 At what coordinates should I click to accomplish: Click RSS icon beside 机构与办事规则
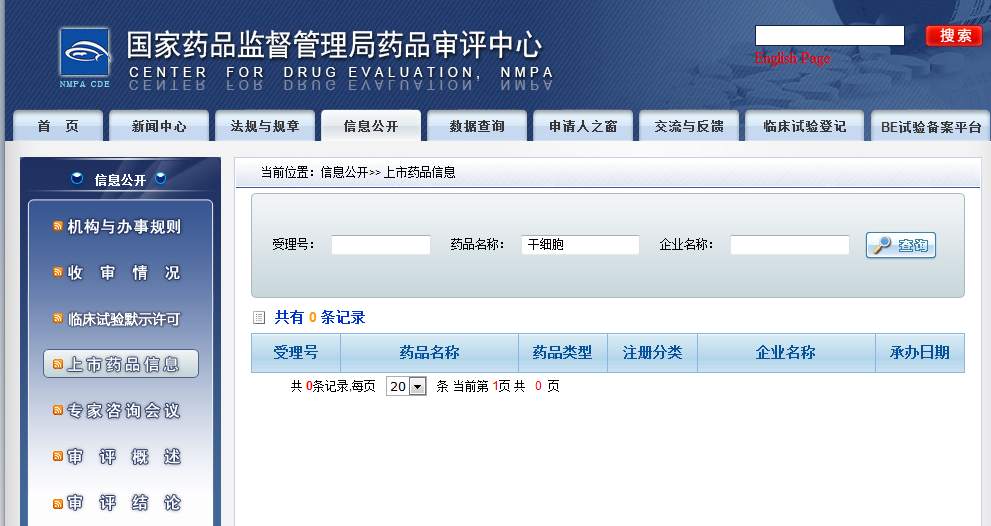pyautogui.click(x=58, y=226)
